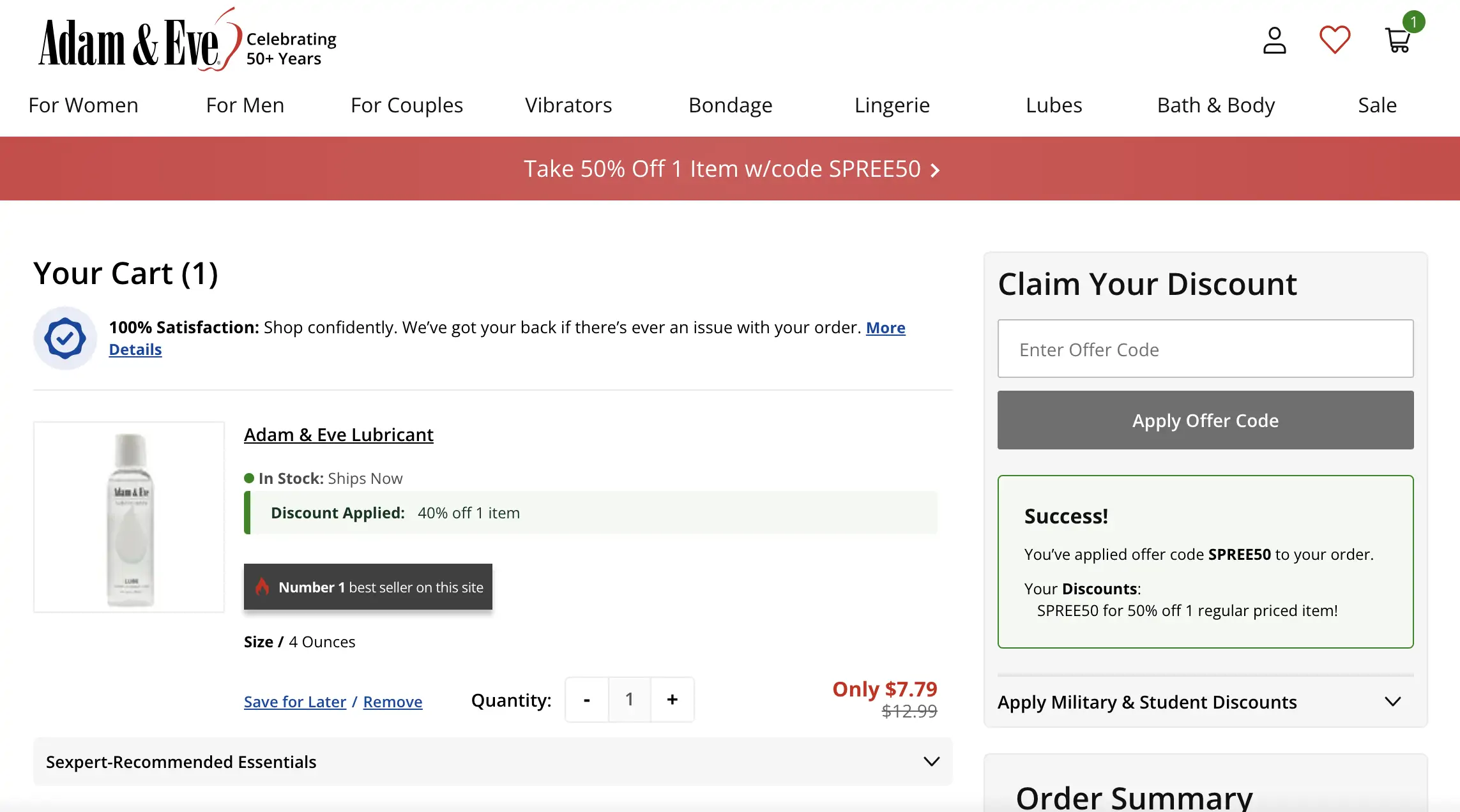Screen dimensions: 1460x812
Task: Click the Celebrating 50+ Years tagline
Action: tap(291, 49)
